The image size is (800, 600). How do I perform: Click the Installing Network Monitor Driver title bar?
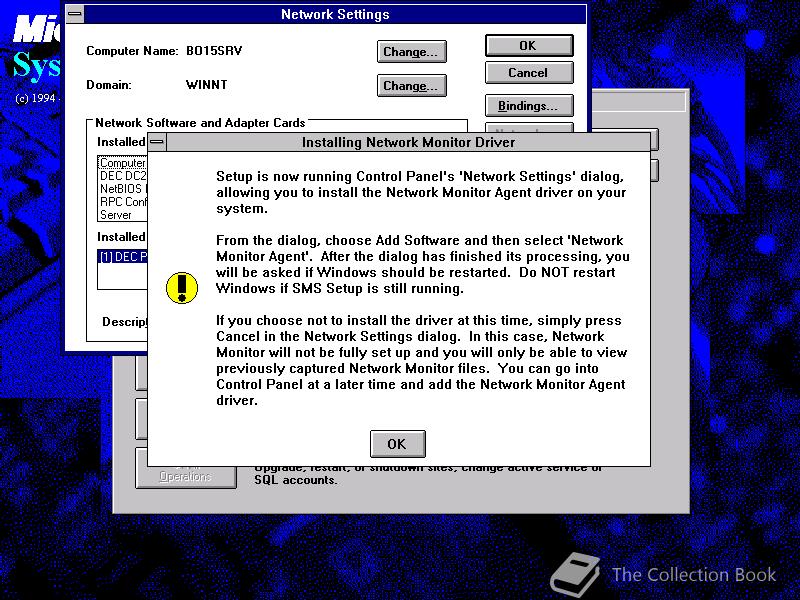[x=408, y=142]
